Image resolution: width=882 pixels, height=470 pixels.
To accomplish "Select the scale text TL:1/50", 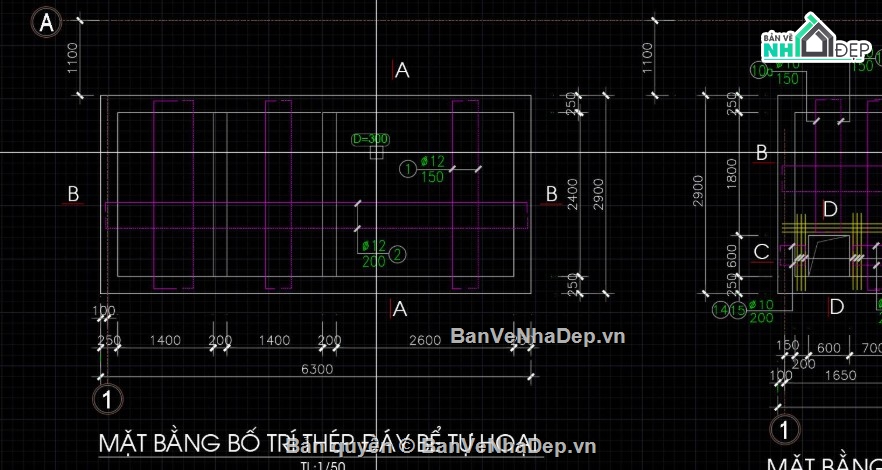I will (322, 466).
